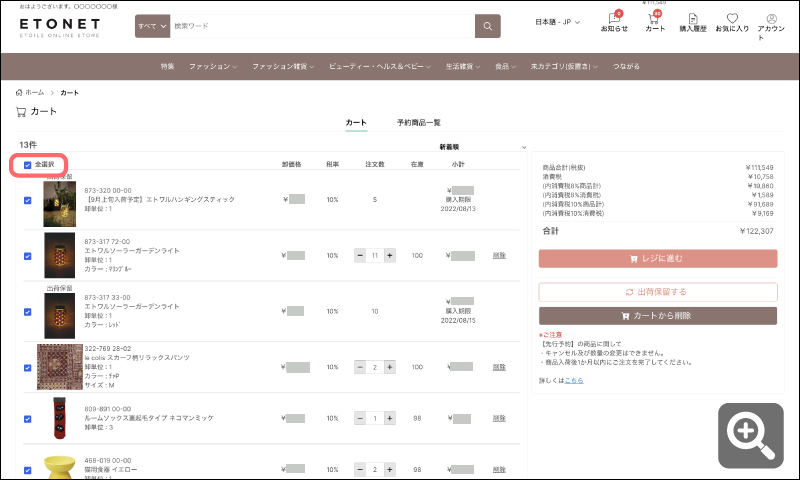Decrease quantity for le colis relax pants
Screen dimensions: 800x480
click(x=360, y=367)
